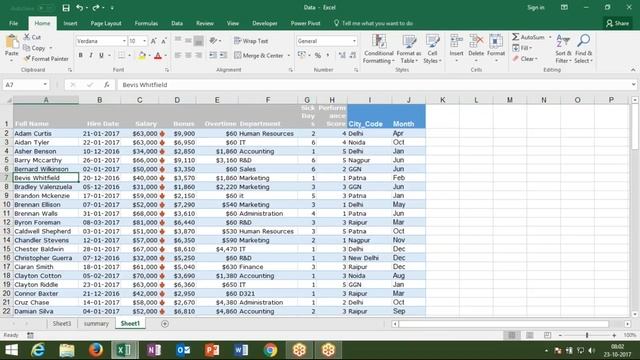Click the Format cells icon
The image size is (640, 360).
point(496,42)
